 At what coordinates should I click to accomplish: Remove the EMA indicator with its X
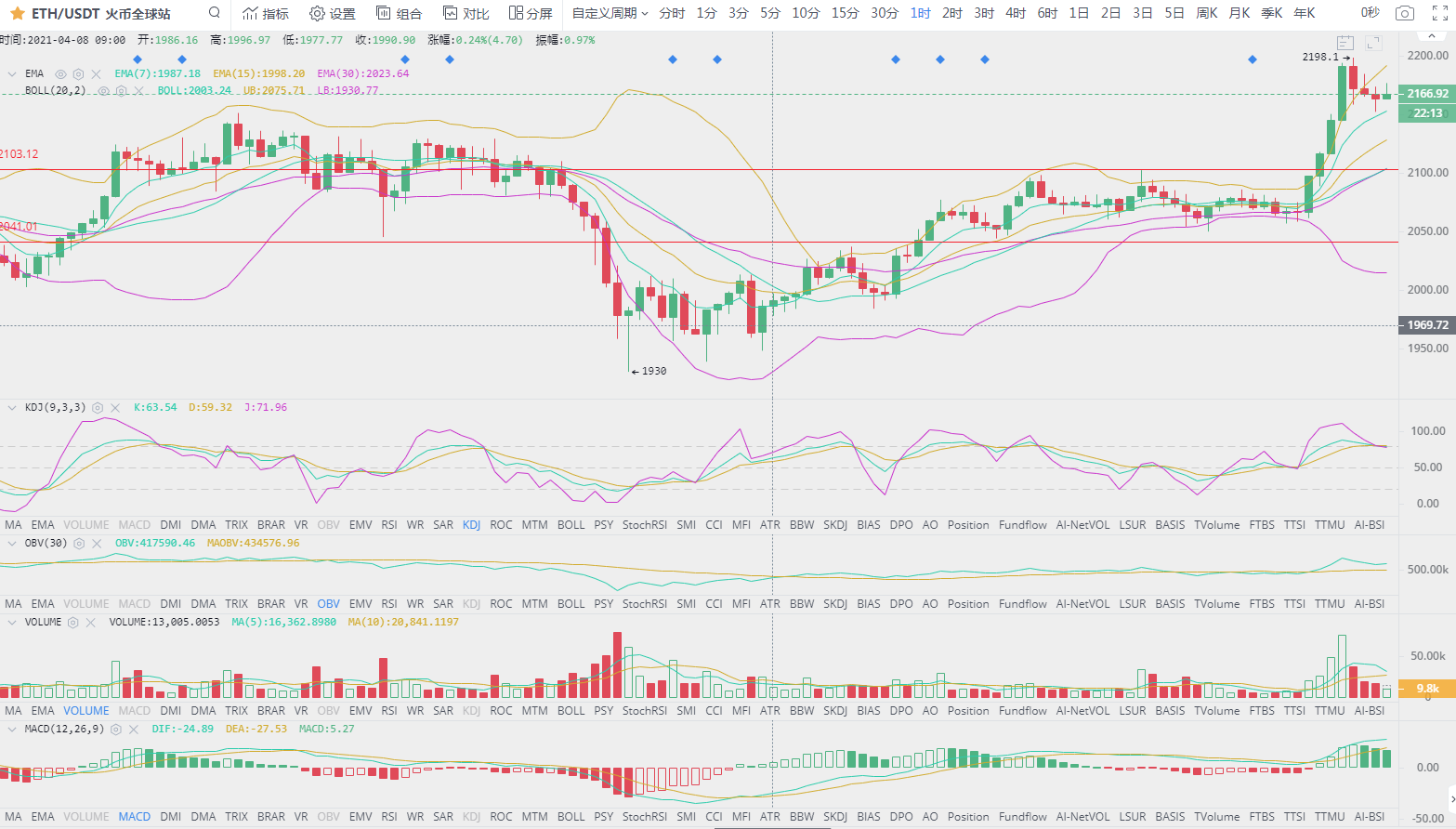tap(96, 74)
